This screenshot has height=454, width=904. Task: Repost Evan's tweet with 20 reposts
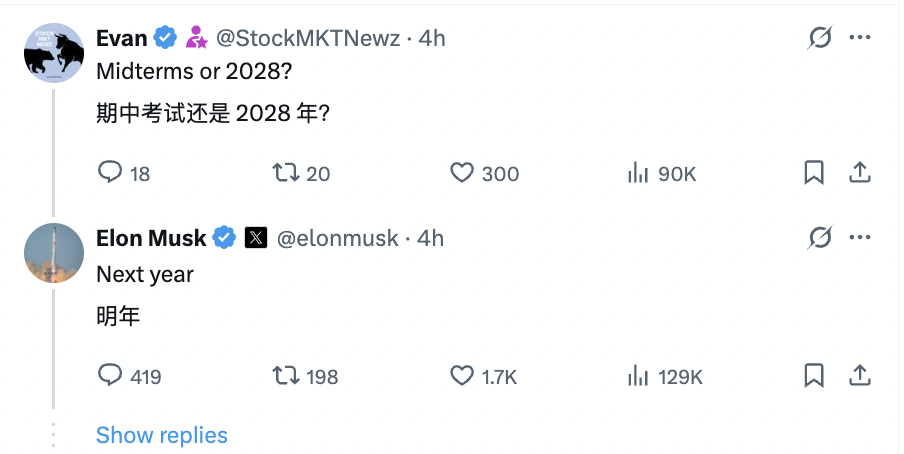[286, 173]
